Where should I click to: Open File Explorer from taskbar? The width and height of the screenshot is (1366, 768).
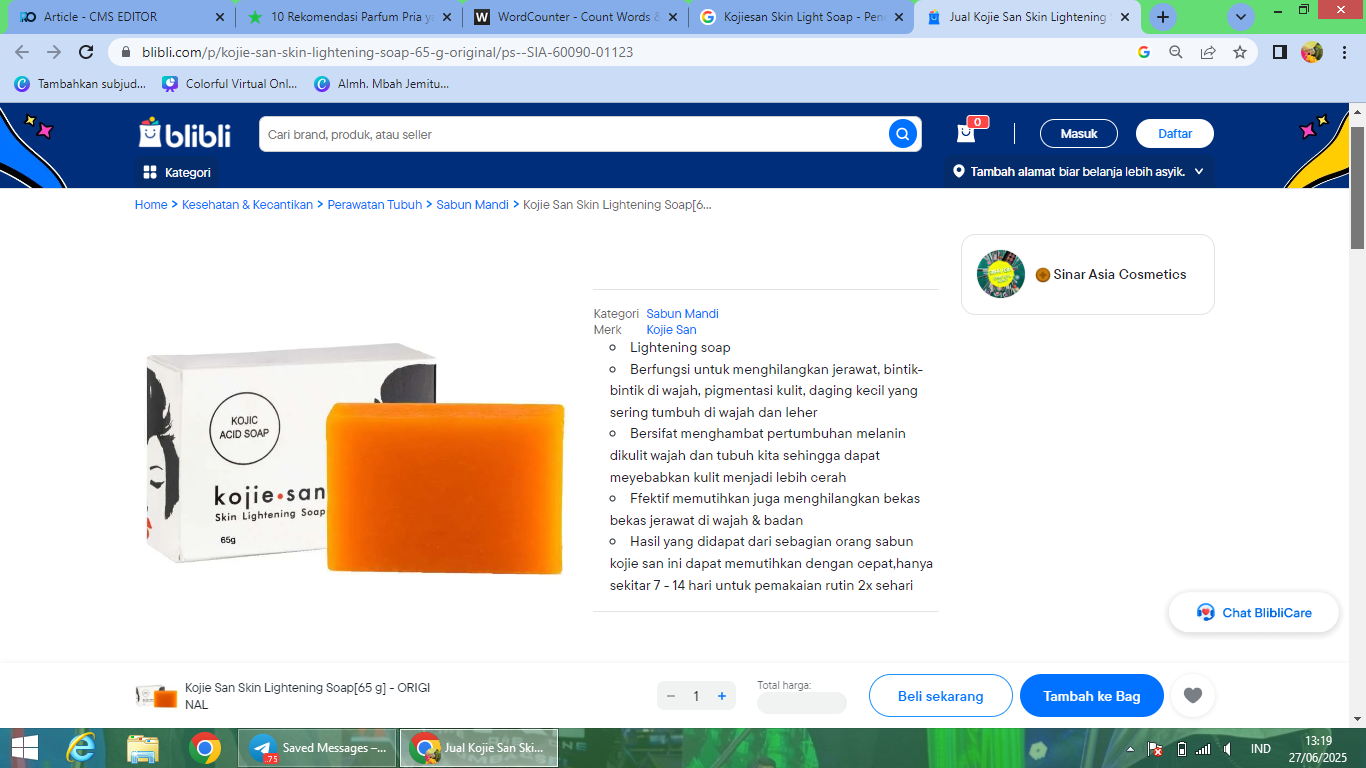[143, 748]
